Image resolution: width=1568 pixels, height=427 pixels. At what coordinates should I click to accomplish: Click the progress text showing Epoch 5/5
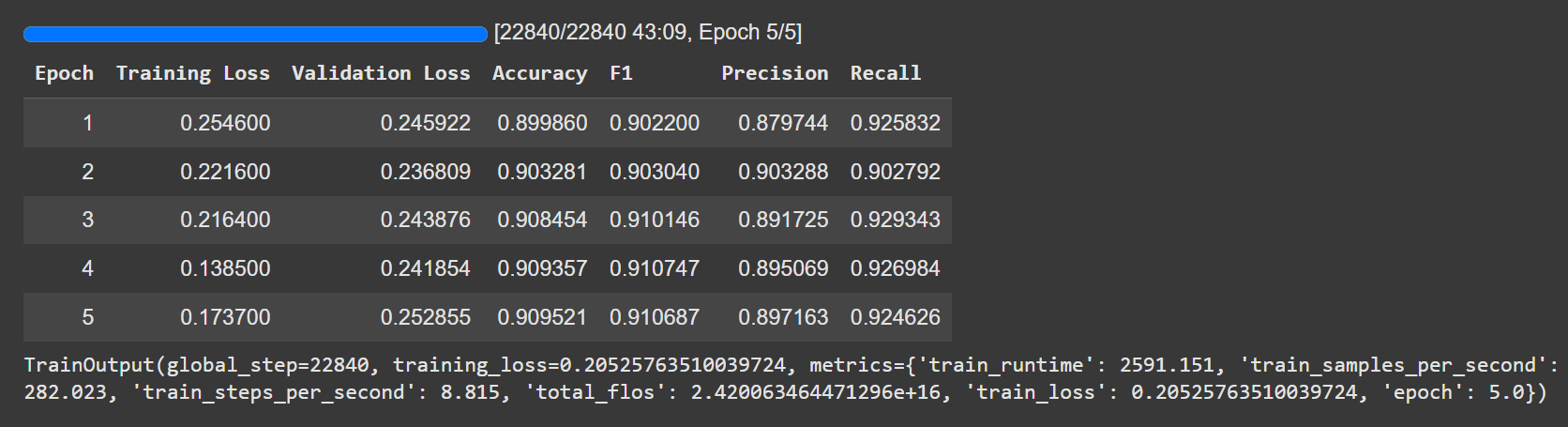[647, 33]
